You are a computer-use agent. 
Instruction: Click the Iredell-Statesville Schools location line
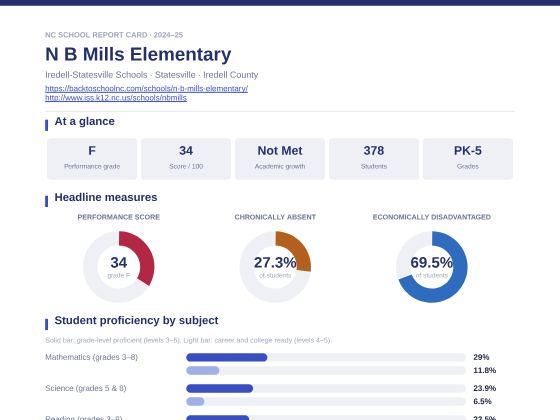pyautogui.click(x=151, y=75)
